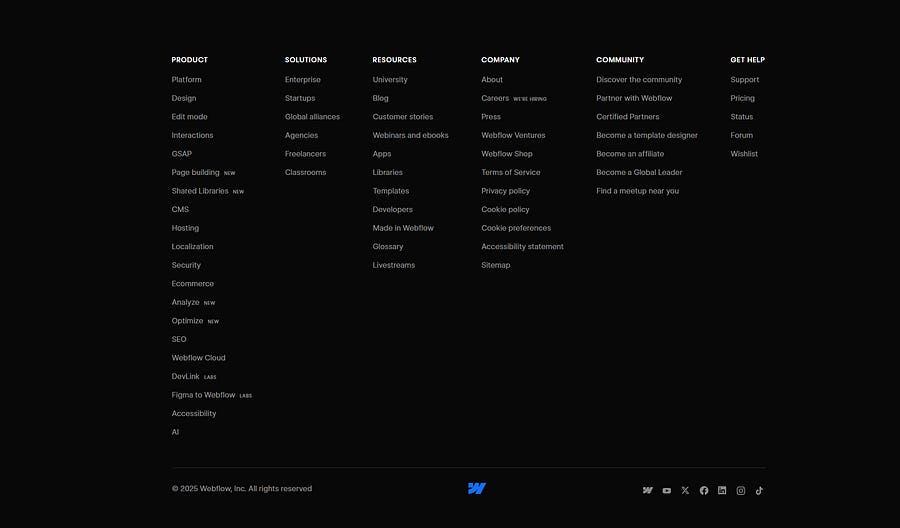
Task: Open the Privacy policy link
Action: (506, 191)
